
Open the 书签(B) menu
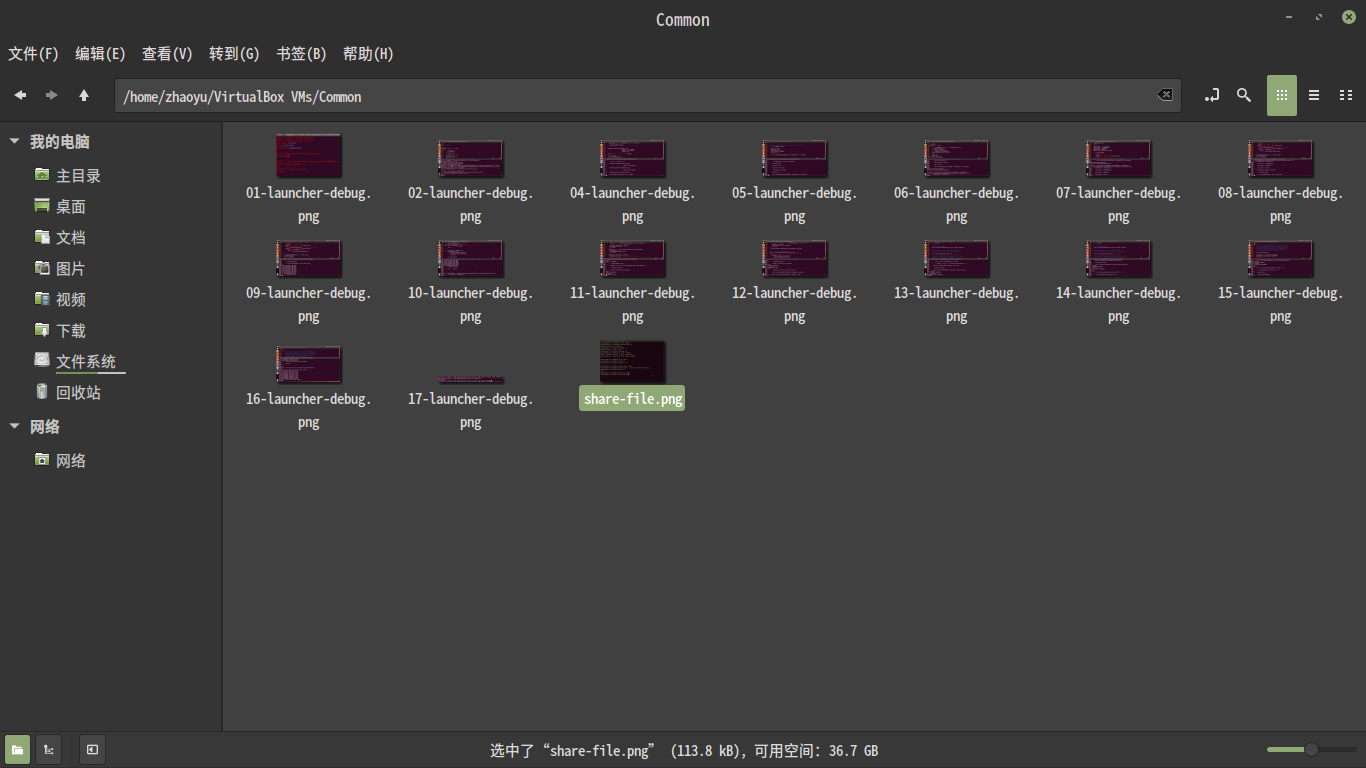click(301, 54)
